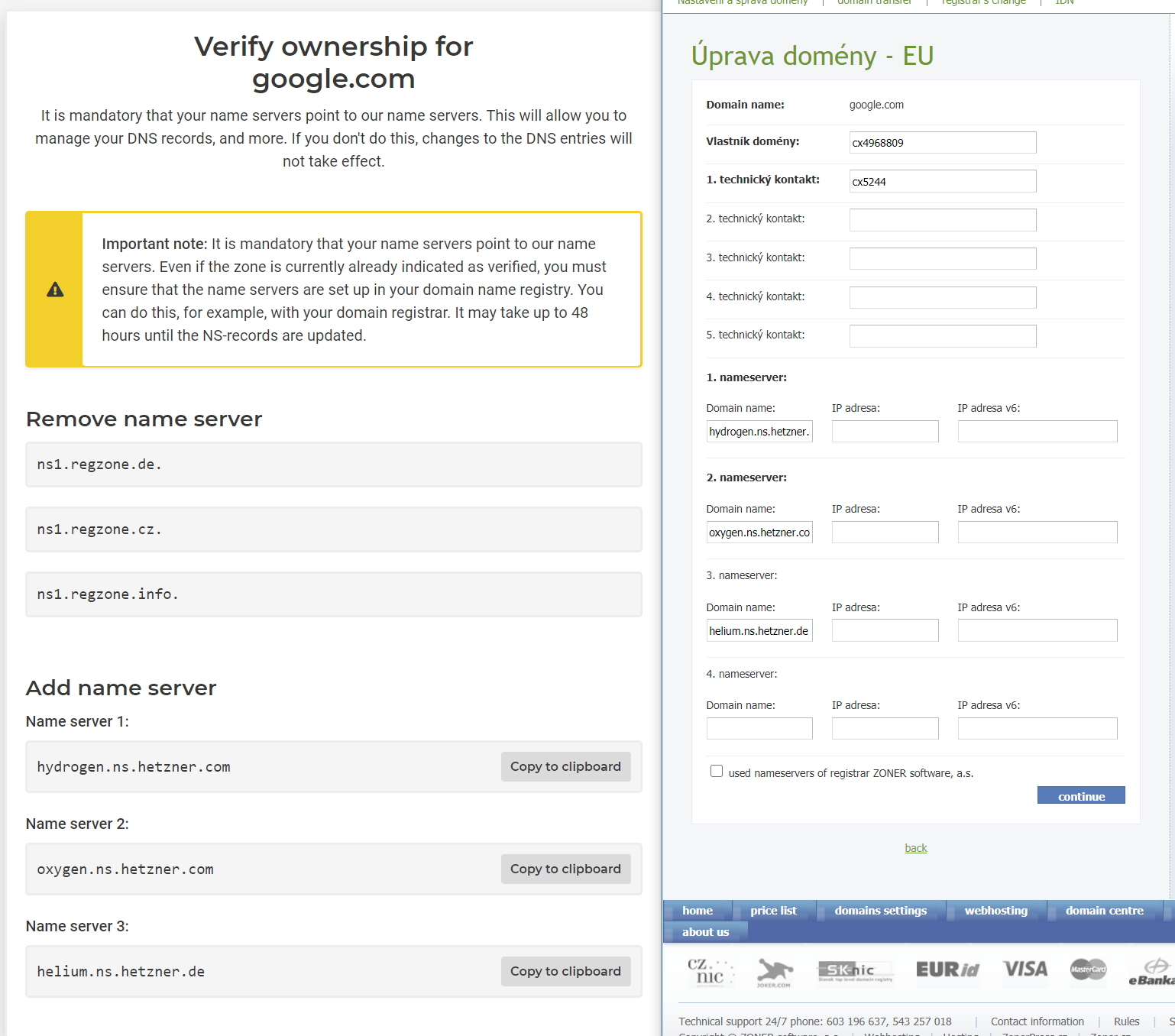1175x1036 pixels.
Task: Click the 1. technický kontakt field
Action: pos(943,181)
